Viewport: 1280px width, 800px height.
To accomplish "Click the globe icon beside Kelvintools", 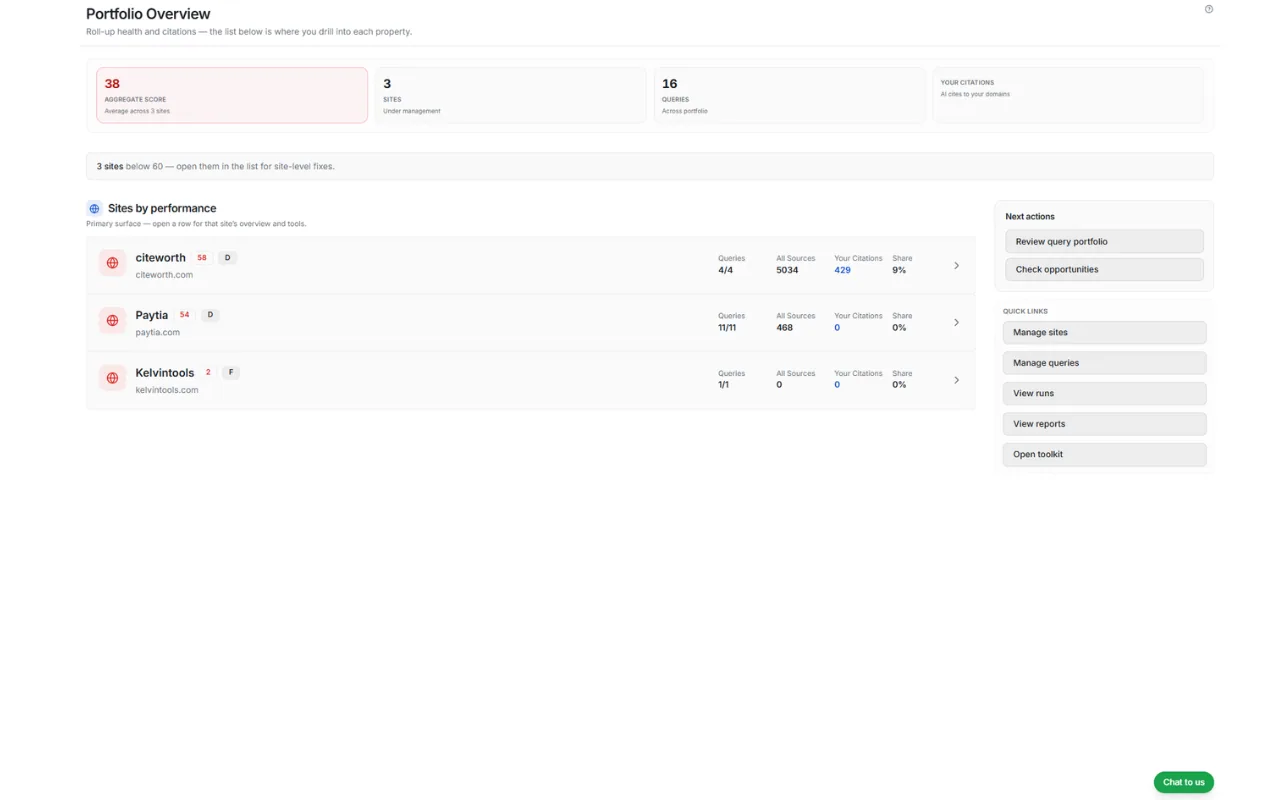I will (112, 378).
